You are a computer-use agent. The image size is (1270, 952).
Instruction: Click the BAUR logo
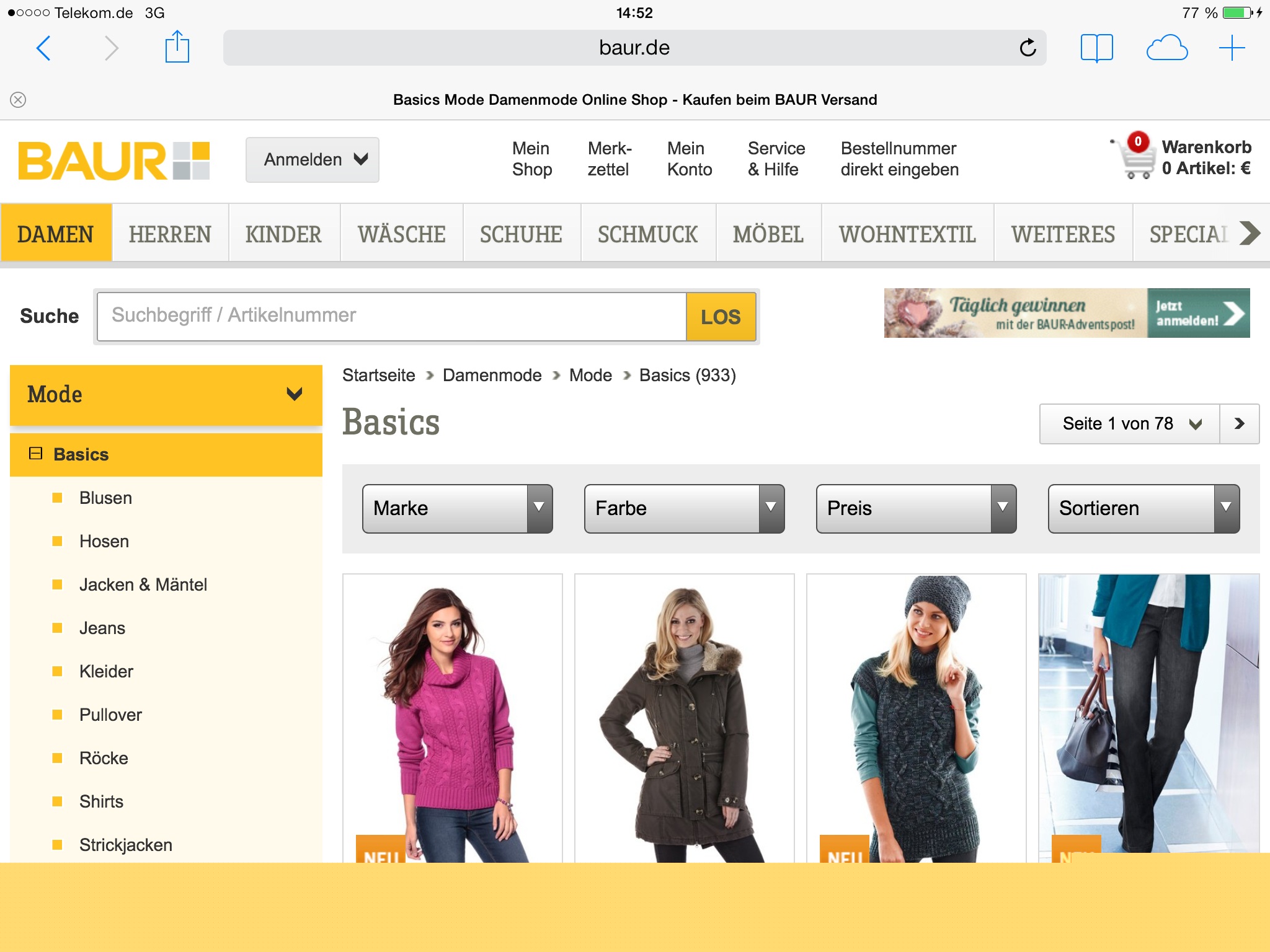[x=114, y=161]
